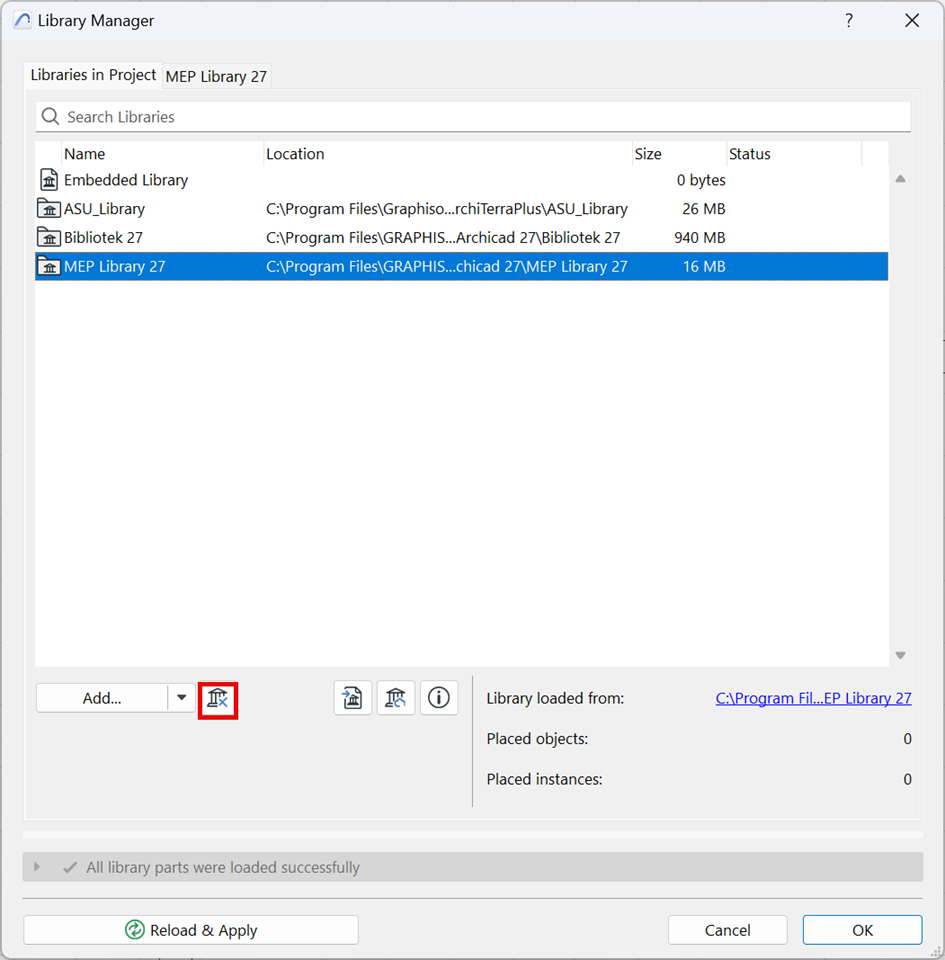Click the Placed instances label
945x960 pixels.
[545, 779]
